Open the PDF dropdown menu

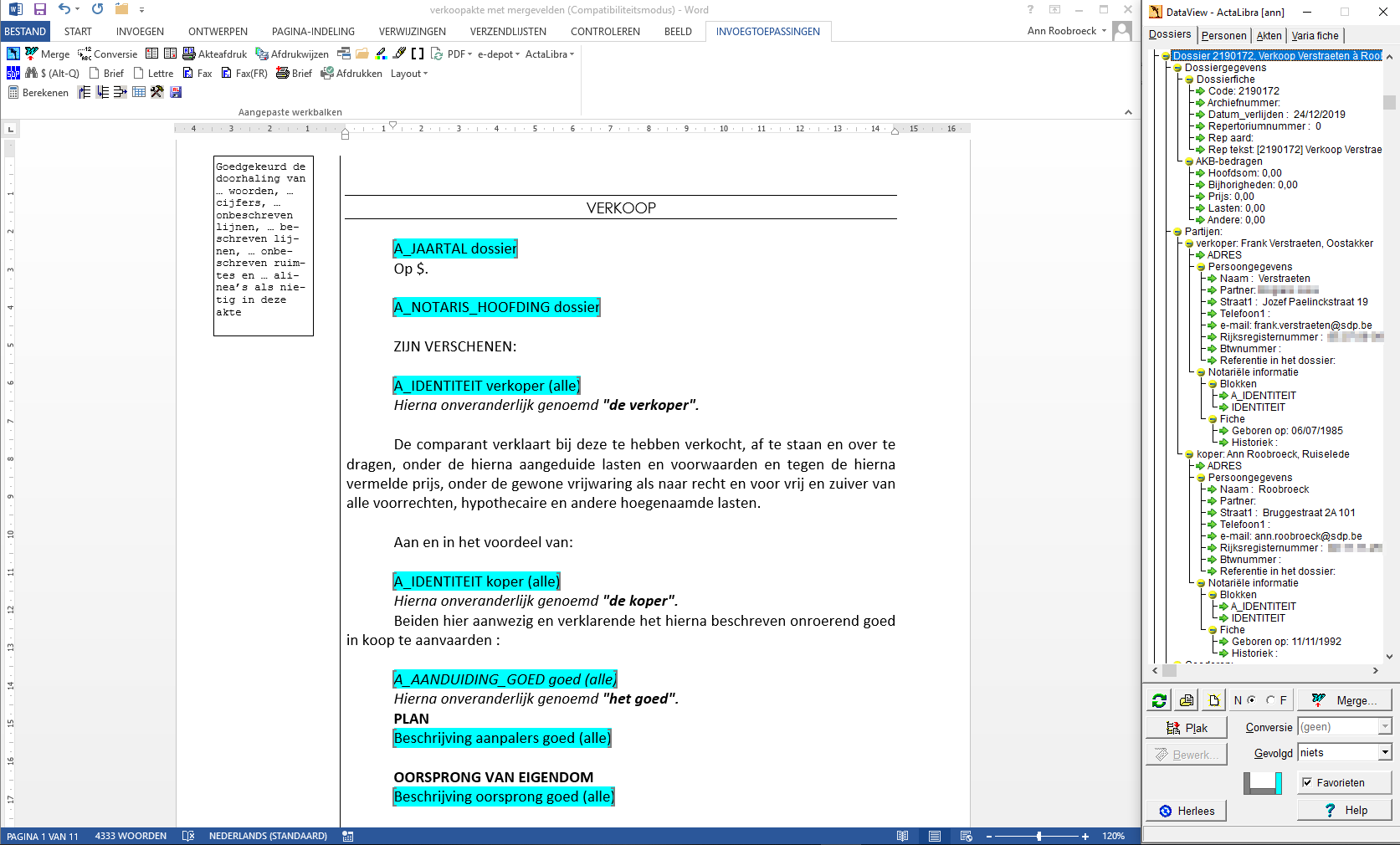point(459,54)
